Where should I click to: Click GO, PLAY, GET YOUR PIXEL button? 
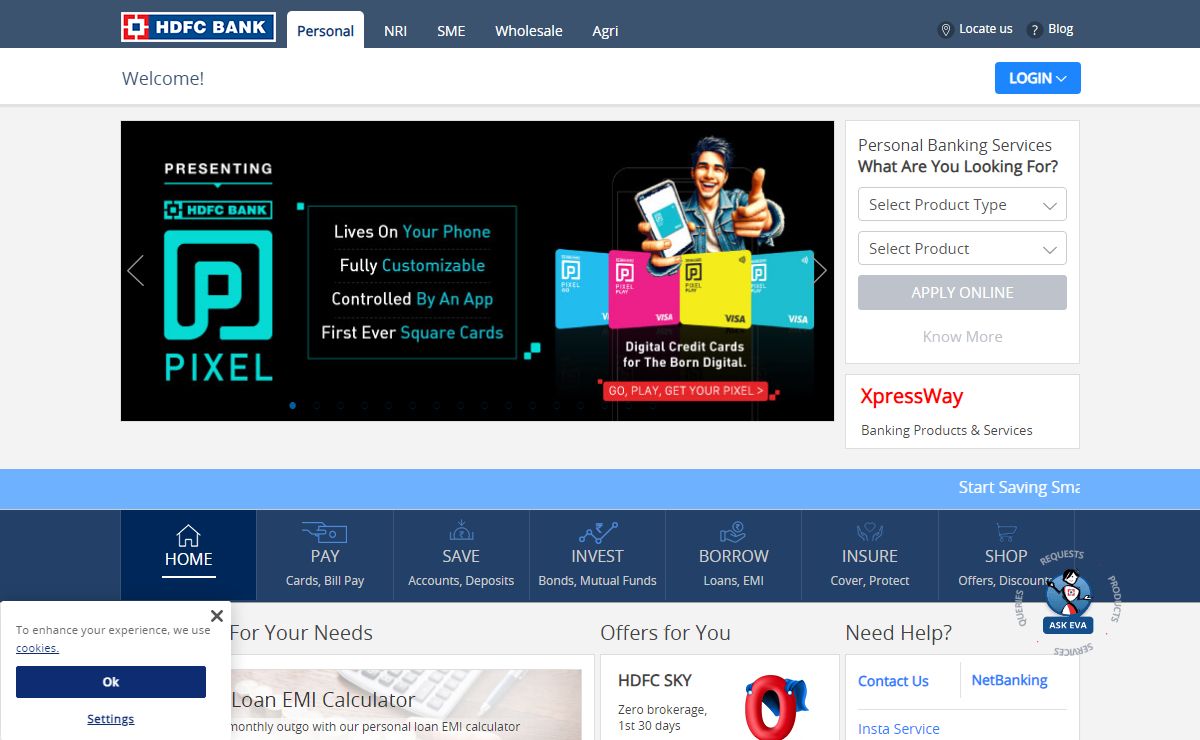(x=685, y=391)
